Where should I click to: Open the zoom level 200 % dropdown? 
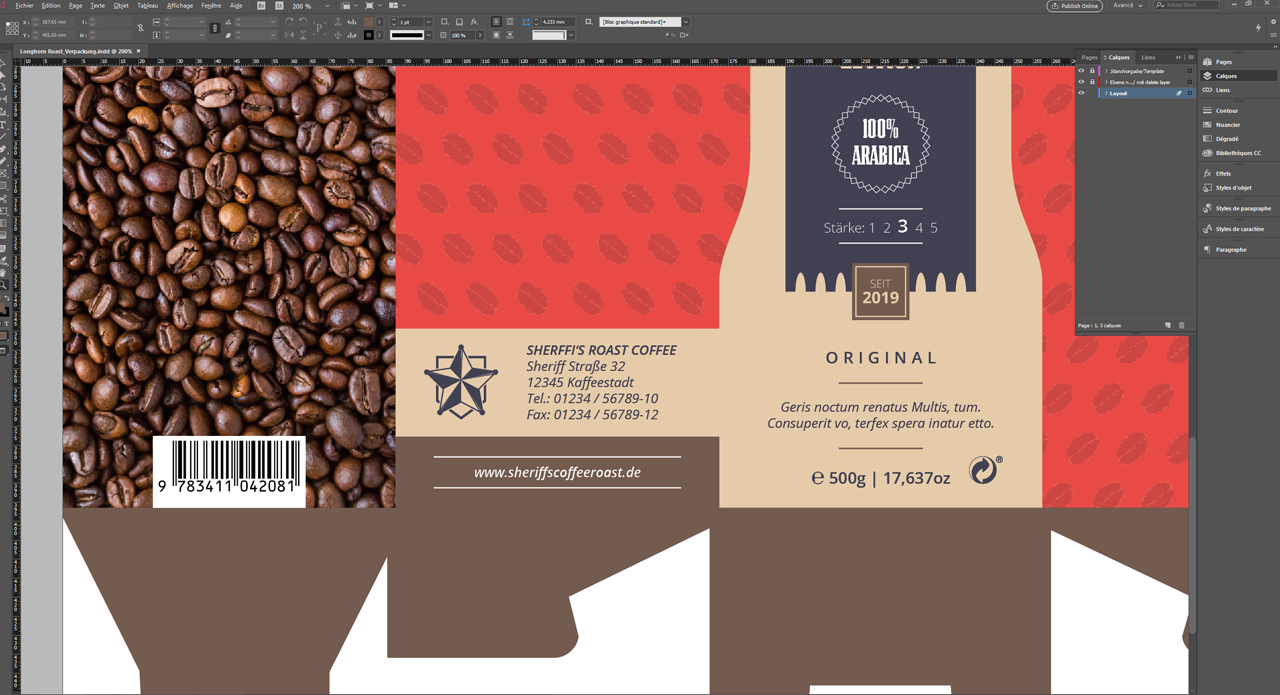click(x=327, y=6)
